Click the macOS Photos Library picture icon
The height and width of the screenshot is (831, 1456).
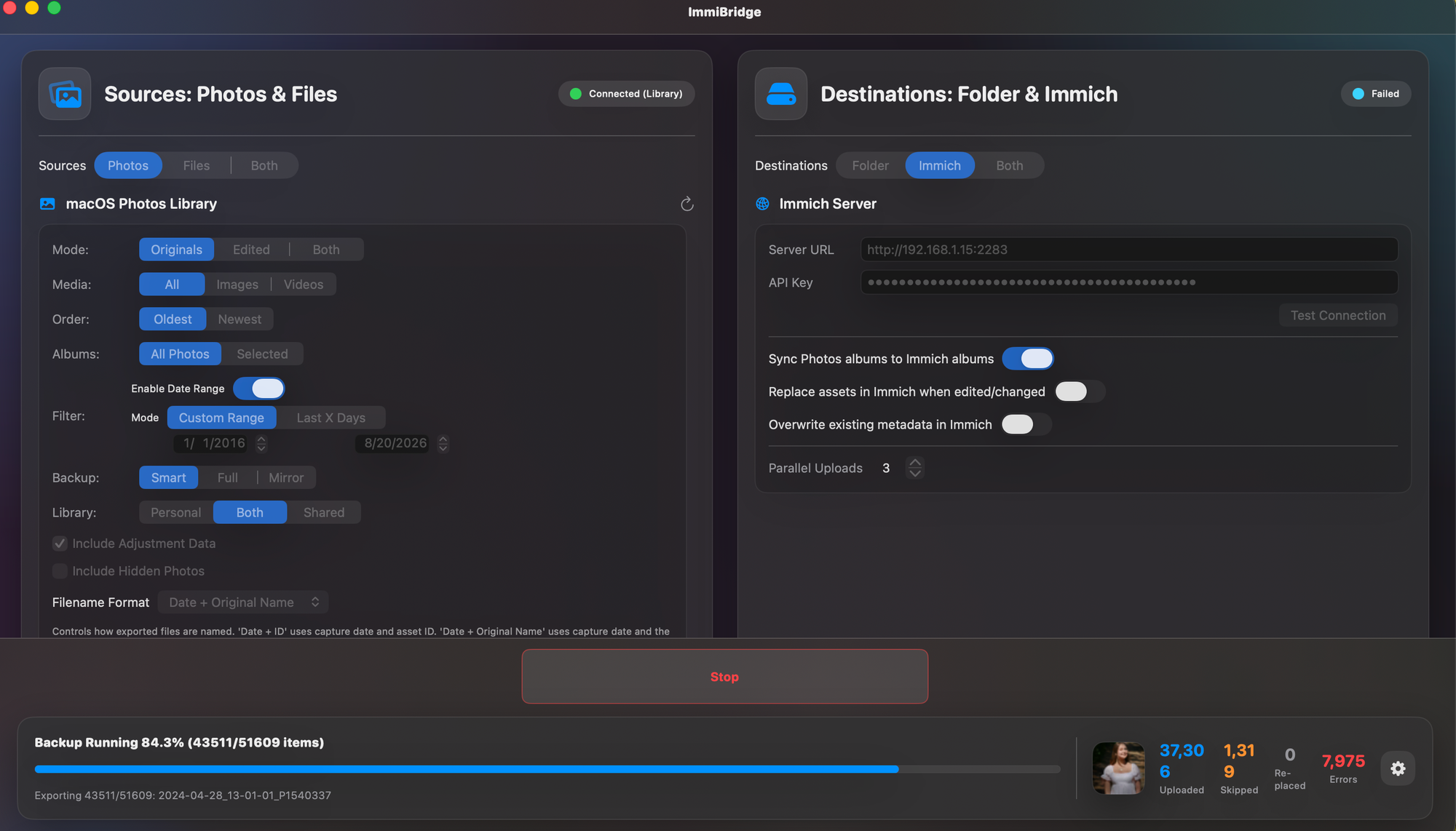(47, 204)
